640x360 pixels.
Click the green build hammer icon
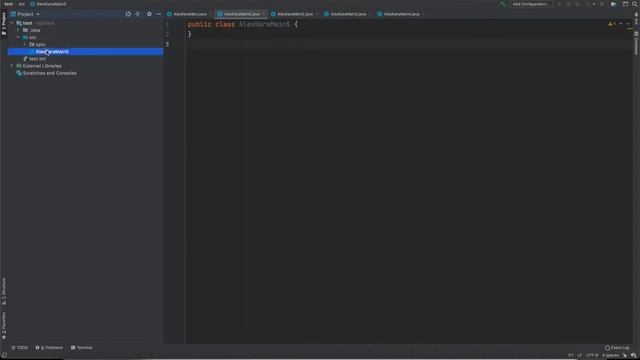click(502, 4)
